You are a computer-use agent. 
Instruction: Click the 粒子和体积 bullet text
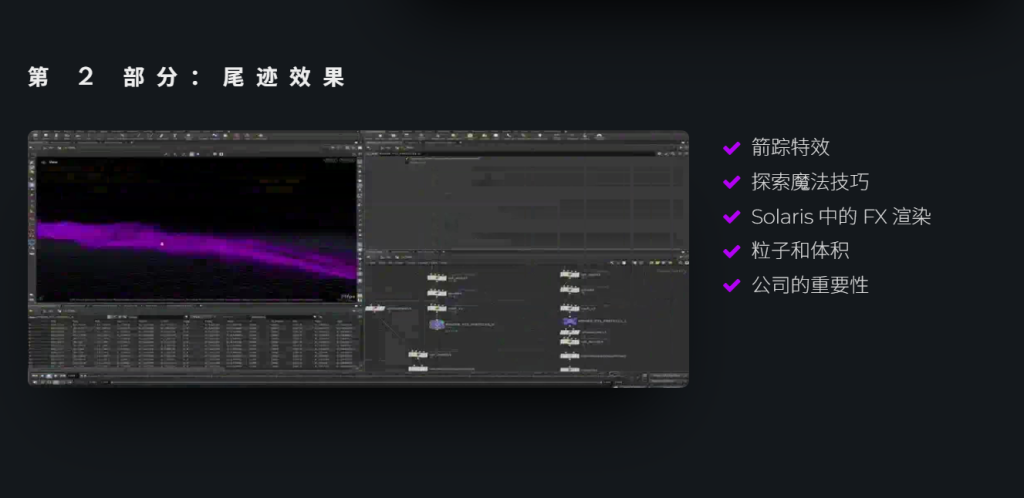tap(800, 252)
